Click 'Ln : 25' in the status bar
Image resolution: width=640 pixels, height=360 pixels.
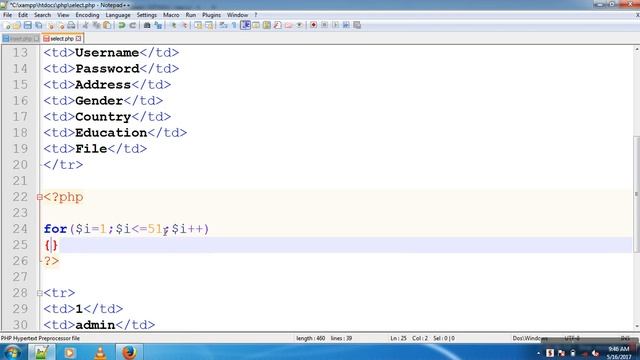(x=398, y=338)
